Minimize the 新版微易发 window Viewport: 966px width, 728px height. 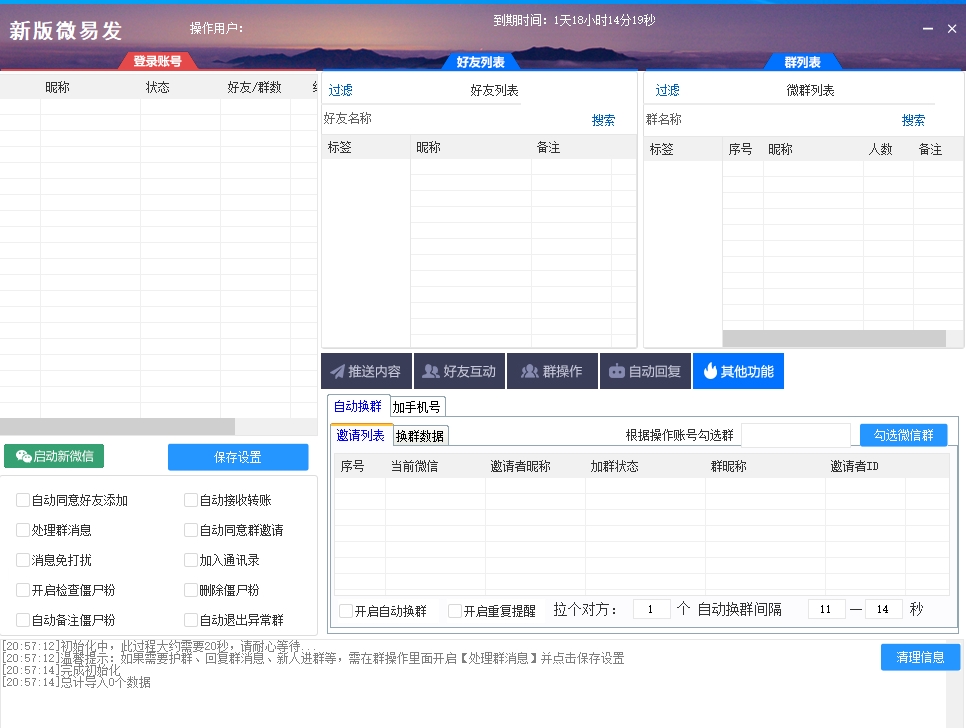point(928,28)
